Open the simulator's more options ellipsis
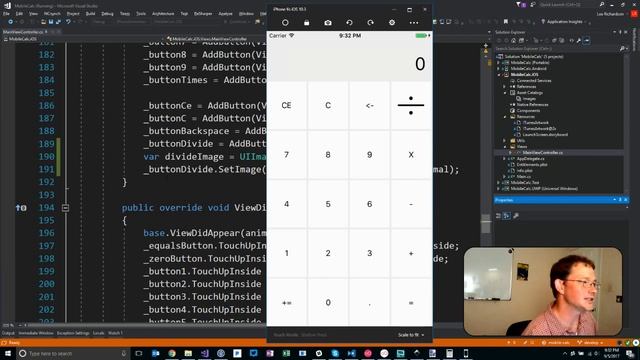The height and width of the screenshot is (360, 640). pos(414,23)
